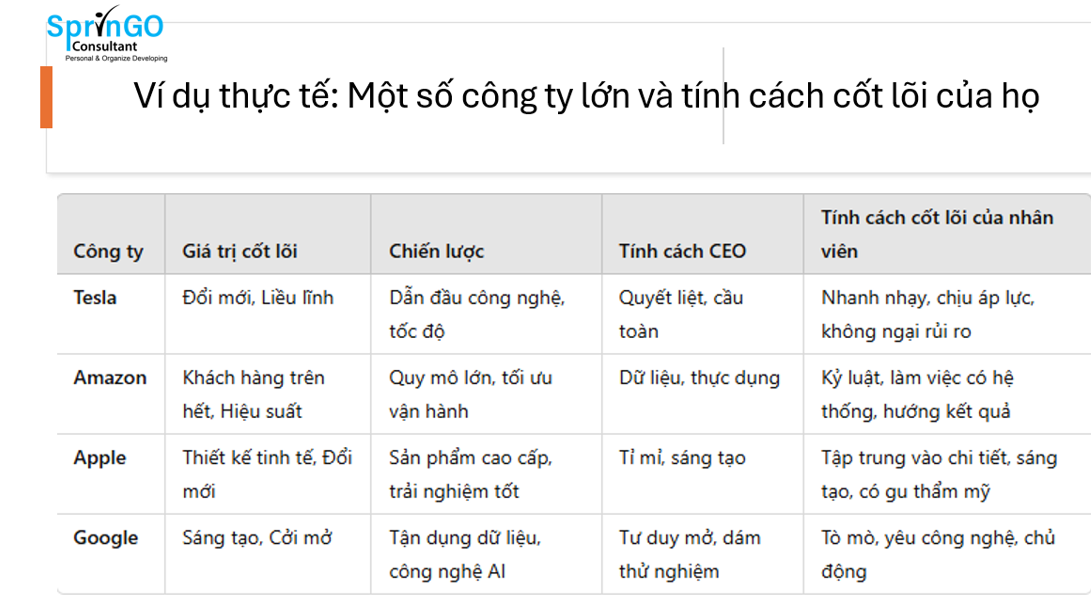Click the "Sản phẩm cao cấp, trải nghiệm tốt" cell
Viewport: 1091px width, 601px height.
click(x=470, y=474)
